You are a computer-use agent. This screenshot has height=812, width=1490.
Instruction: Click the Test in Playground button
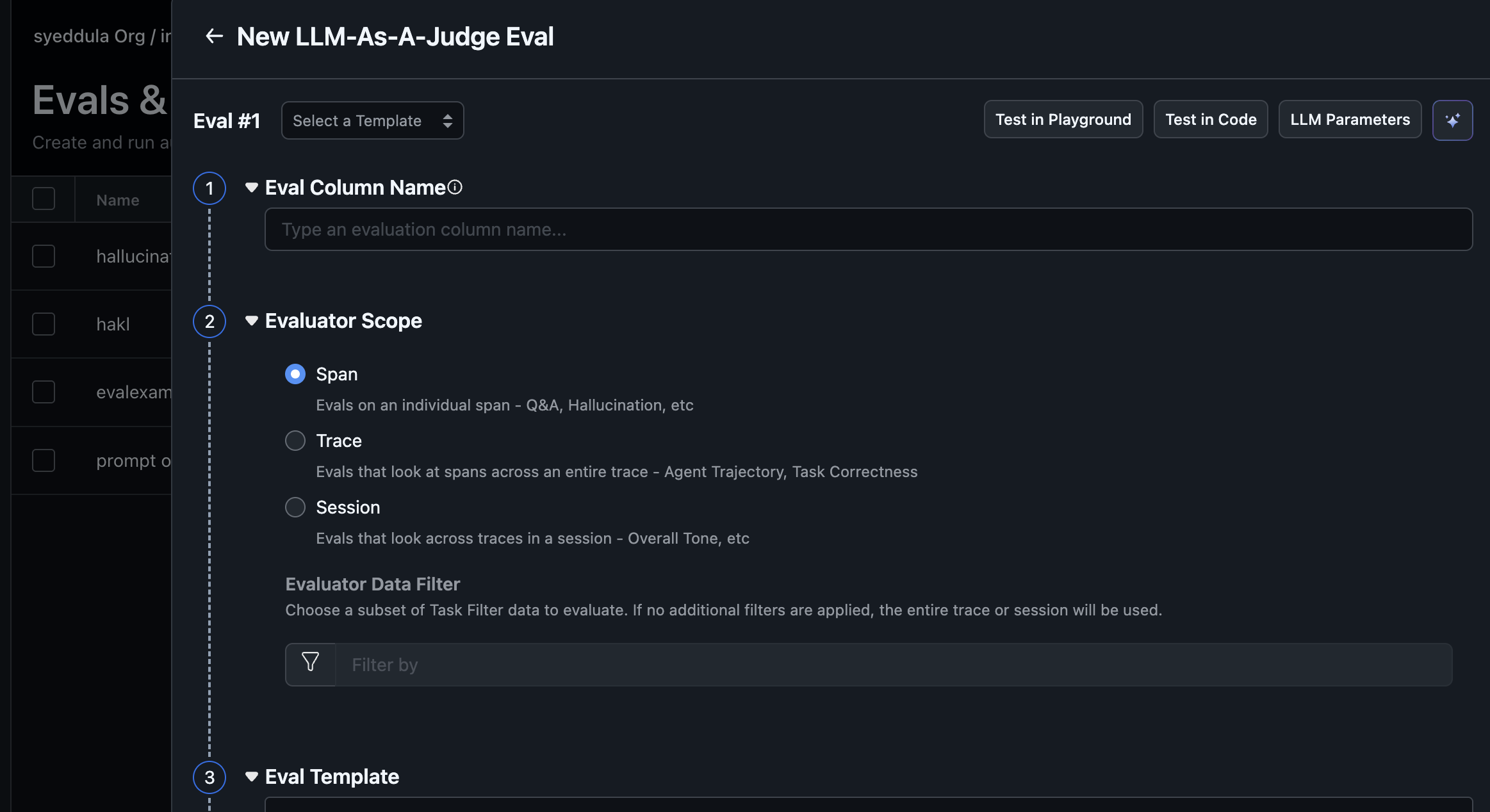click(1063, 120)
